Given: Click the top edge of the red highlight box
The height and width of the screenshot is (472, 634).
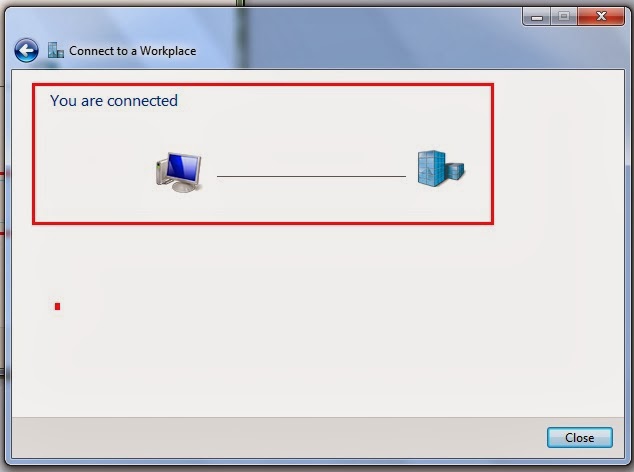Looking at the screenshot, I should [263, 85].
